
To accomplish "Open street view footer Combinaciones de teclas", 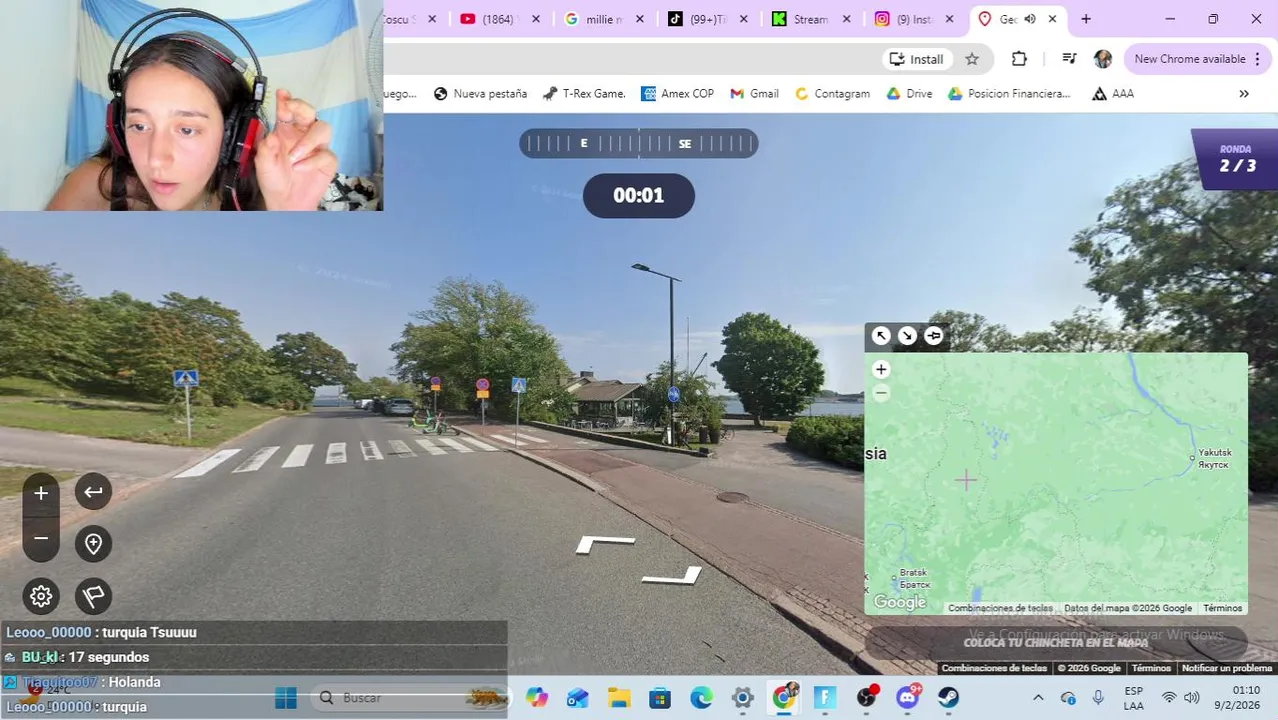I will pyautogui.click(x=994, y=668).
